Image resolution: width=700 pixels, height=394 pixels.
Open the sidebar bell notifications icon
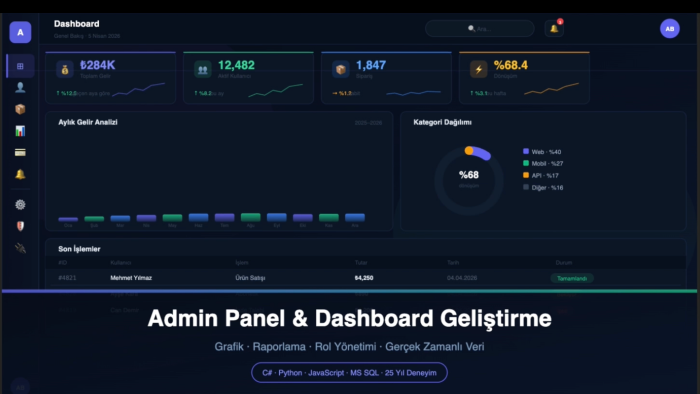click(x=20, y=174)
